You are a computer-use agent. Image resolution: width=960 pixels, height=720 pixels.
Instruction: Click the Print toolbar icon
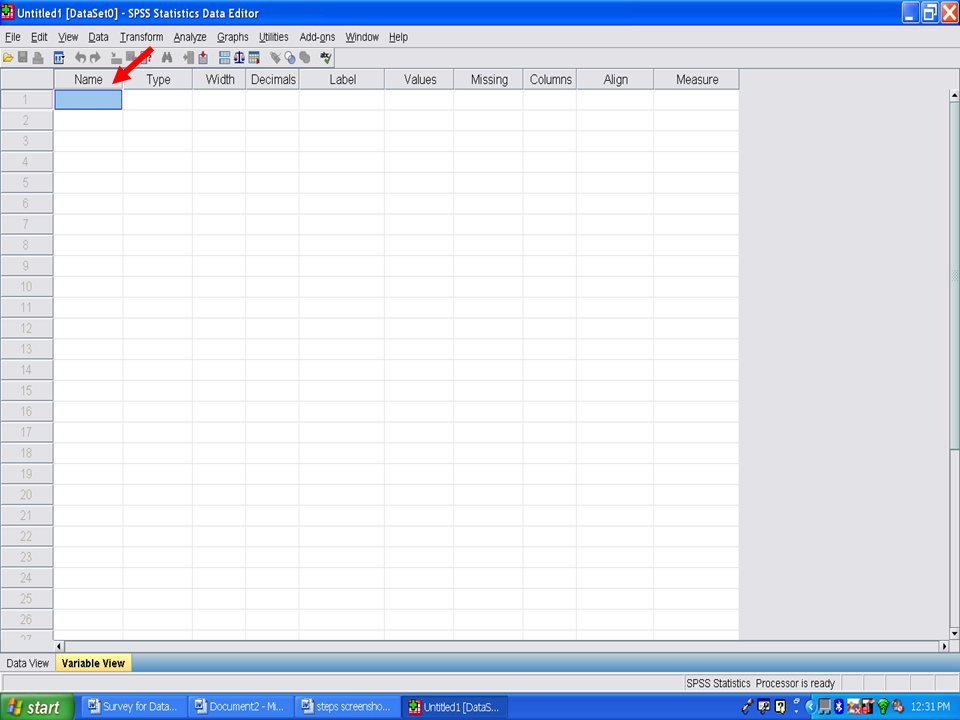pos(38,58)
